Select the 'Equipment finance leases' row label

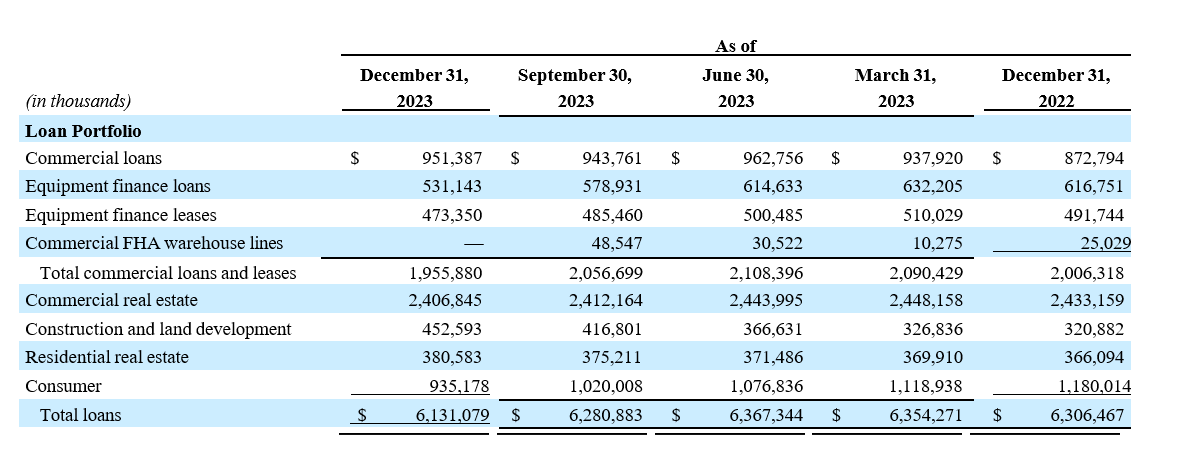tap(120, 215)
